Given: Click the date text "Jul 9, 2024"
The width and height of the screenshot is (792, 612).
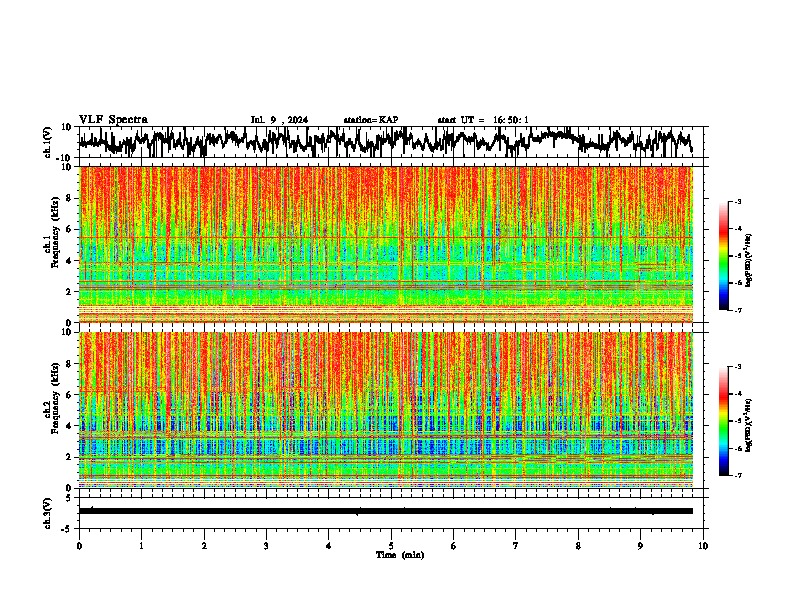Looking at the screenshot, I should point(279,120).
